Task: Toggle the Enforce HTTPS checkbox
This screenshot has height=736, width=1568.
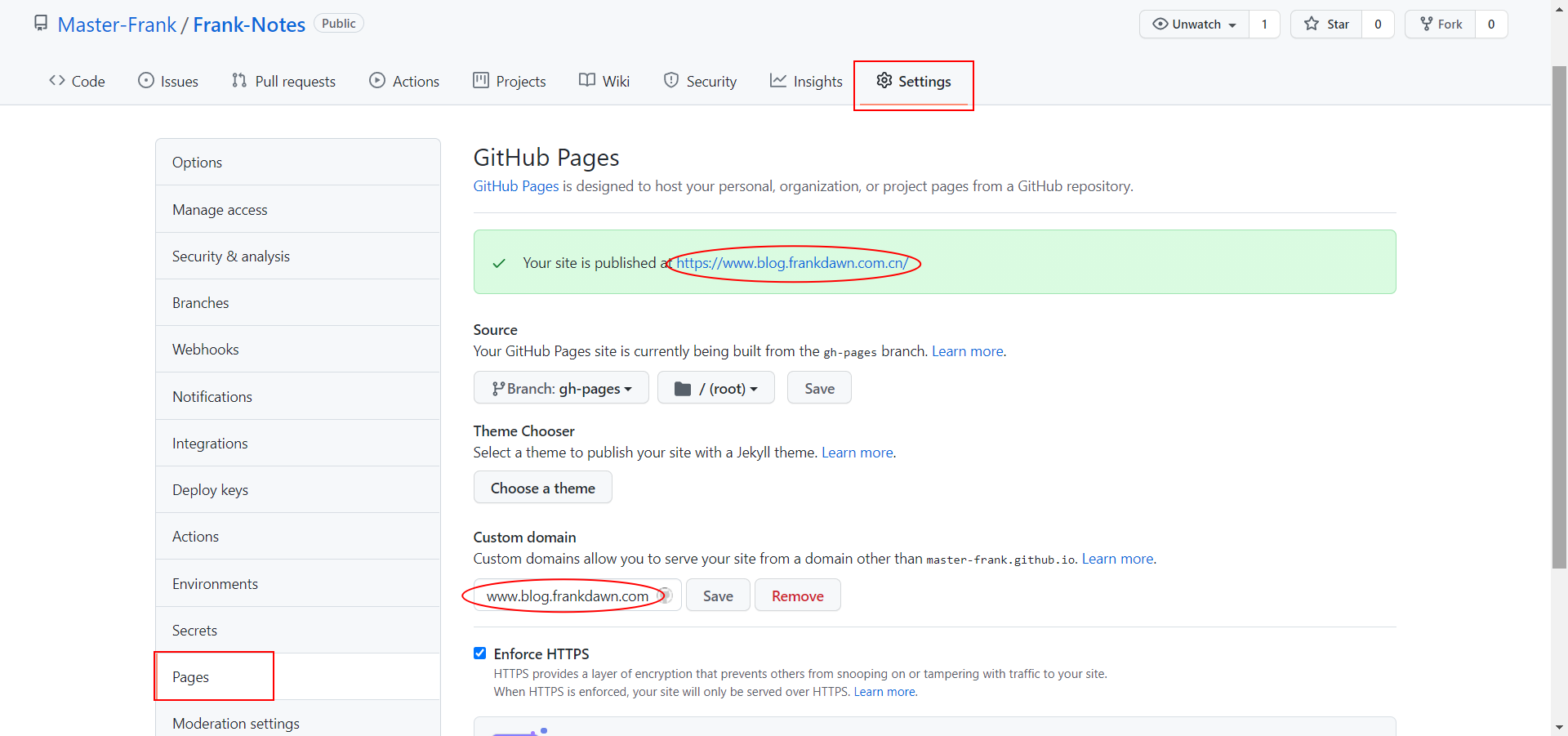Action: [x=480, y=653]
